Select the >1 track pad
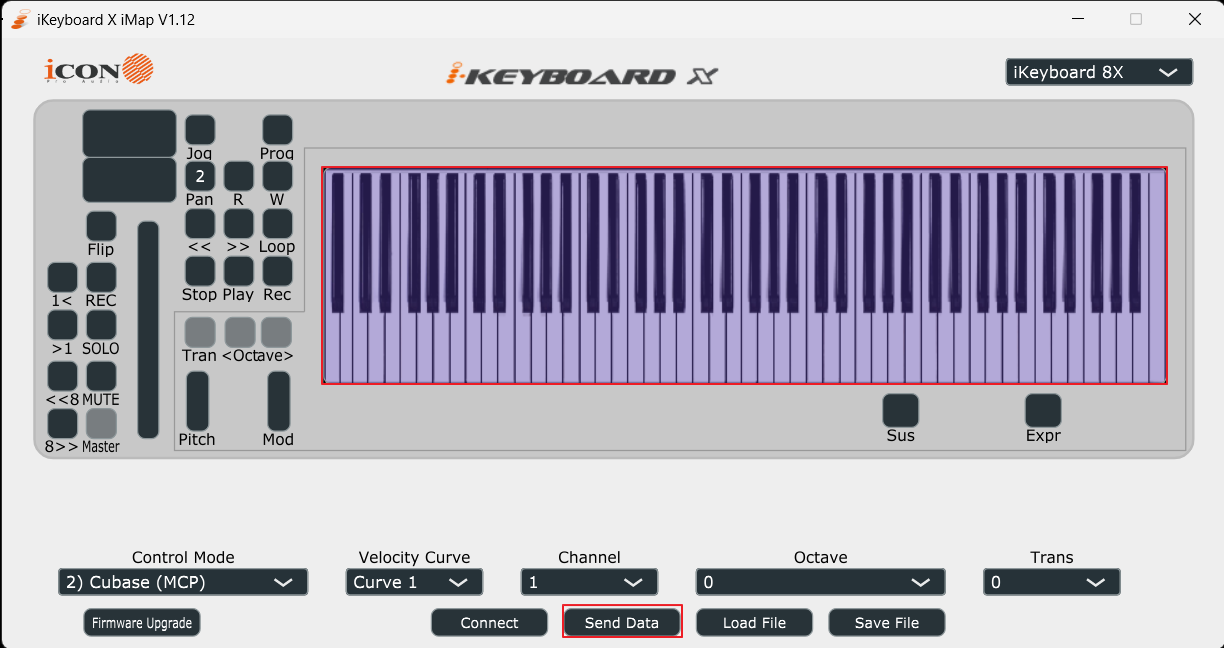The height and width of the screenshot is (648, 1224). [x=62, y=325]
